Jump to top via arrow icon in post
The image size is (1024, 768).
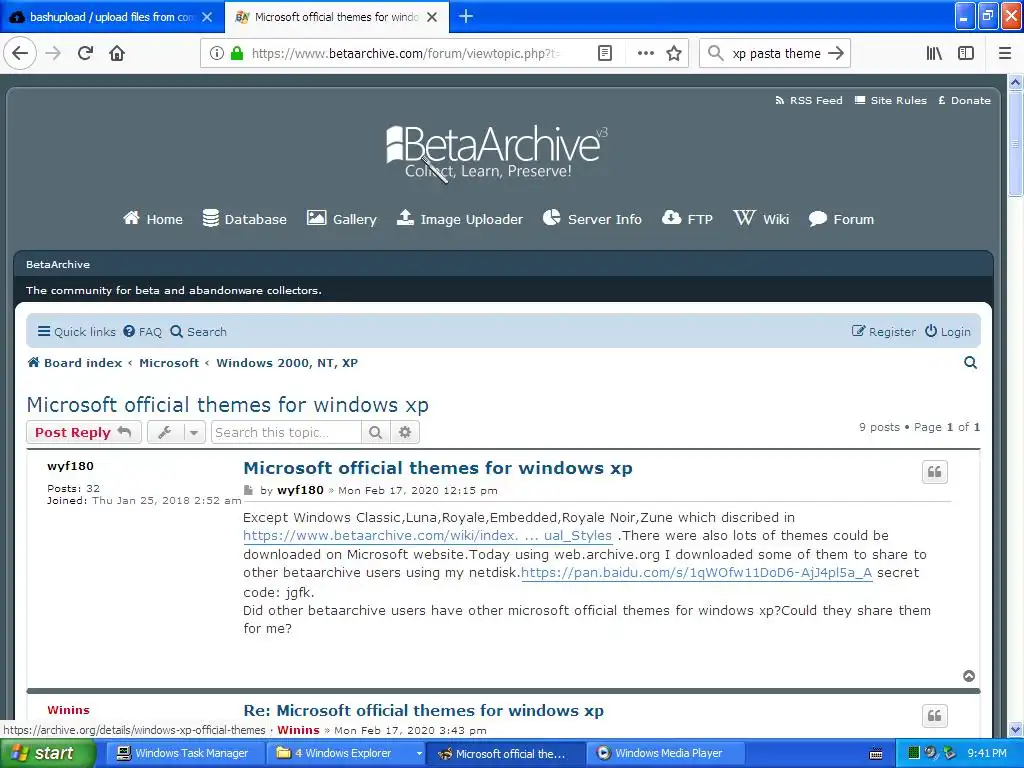pos(969,676)
